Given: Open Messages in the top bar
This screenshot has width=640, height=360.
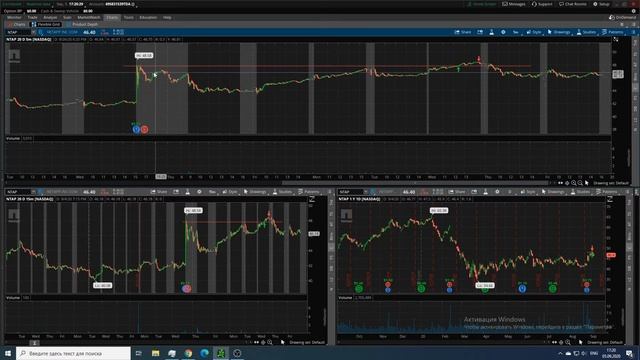Looking at the screenshot, I should click(513, 4).
